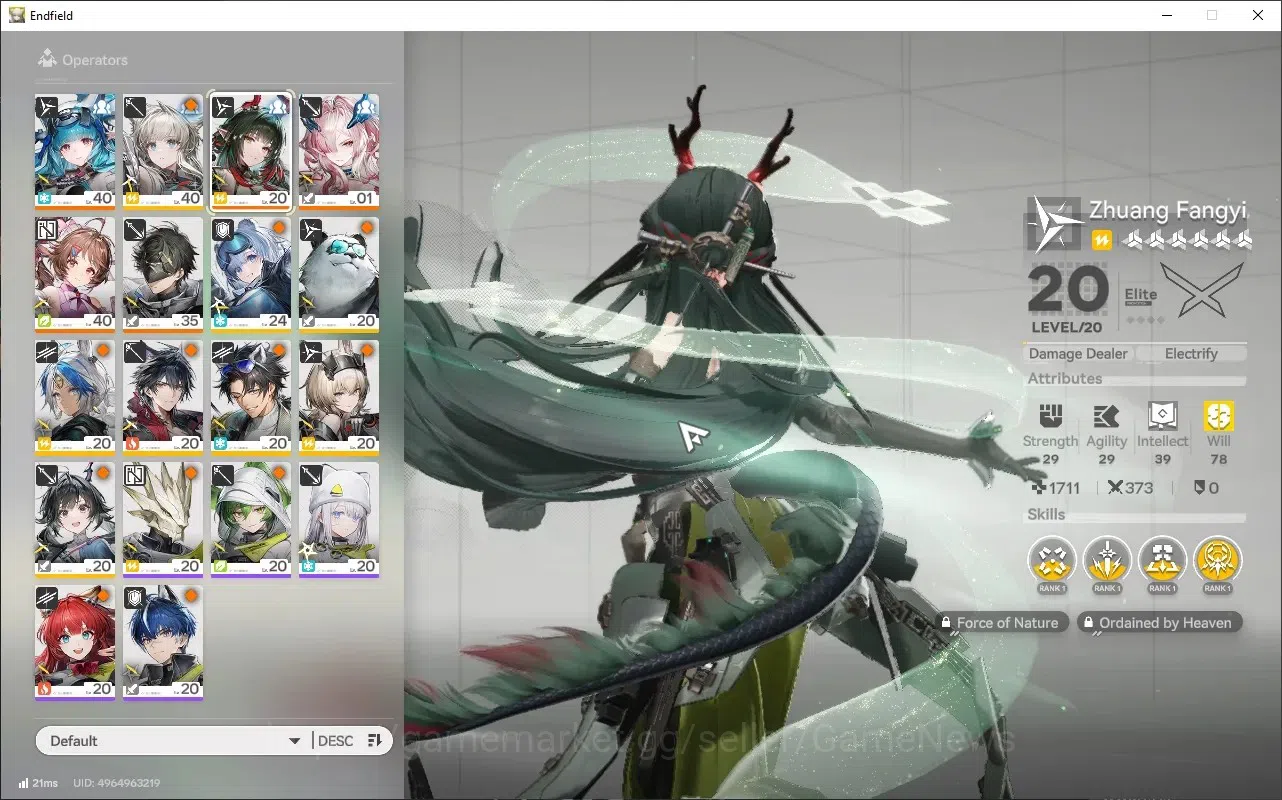
Task: Click the Zhuang Fangyi name text
Action: (1169, 210)
